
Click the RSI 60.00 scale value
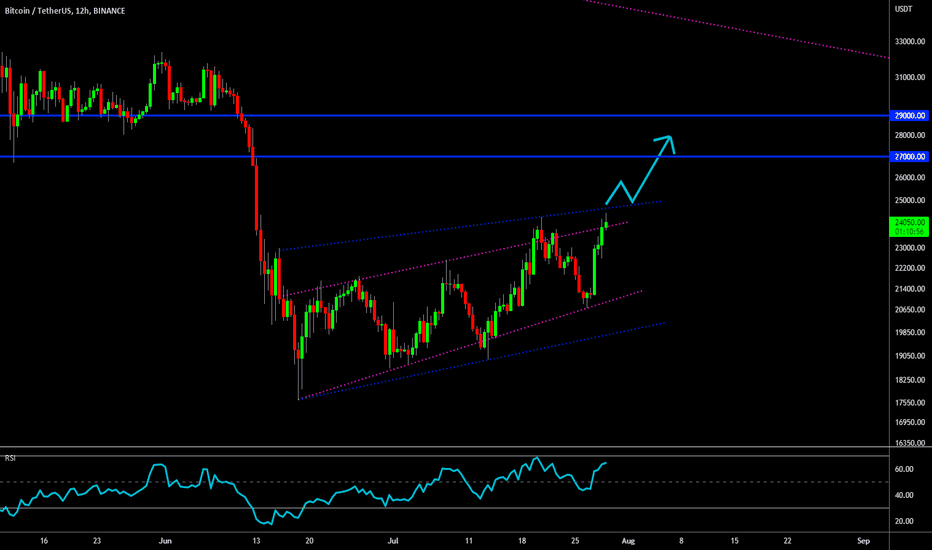[904, 469]
